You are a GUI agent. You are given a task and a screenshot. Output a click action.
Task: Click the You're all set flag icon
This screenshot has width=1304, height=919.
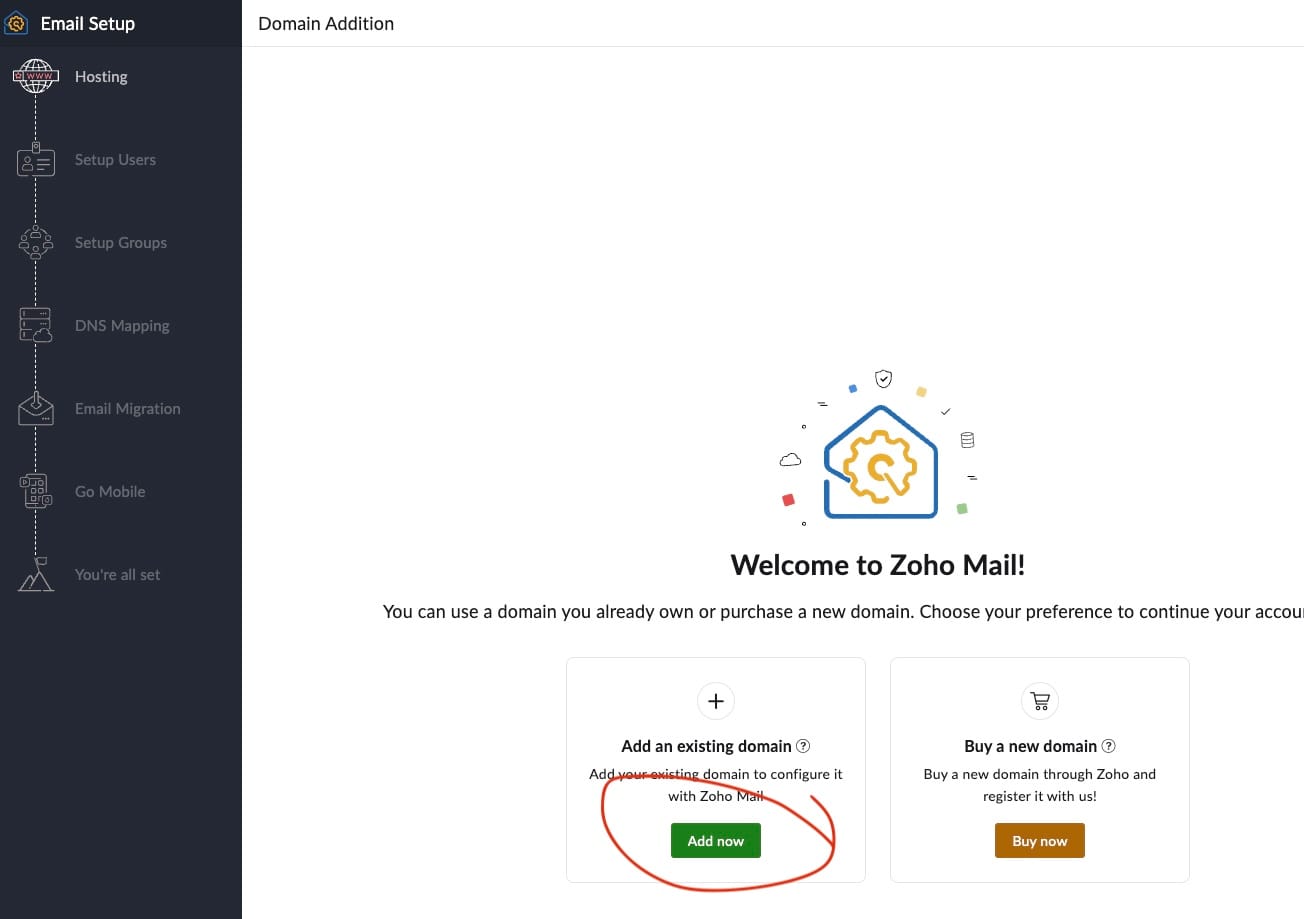click(x=36, y=575)
